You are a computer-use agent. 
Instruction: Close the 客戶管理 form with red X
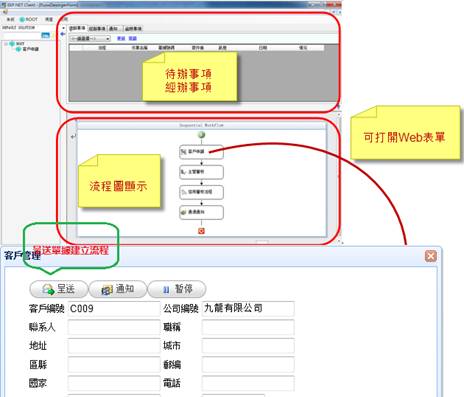coord(431,256)
